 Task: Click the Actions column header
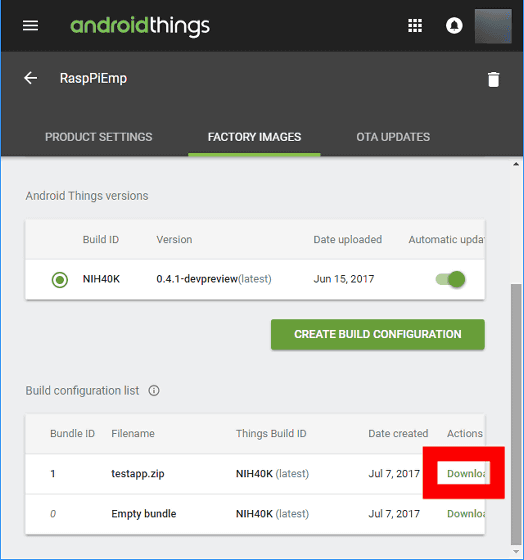pos(465,434)
